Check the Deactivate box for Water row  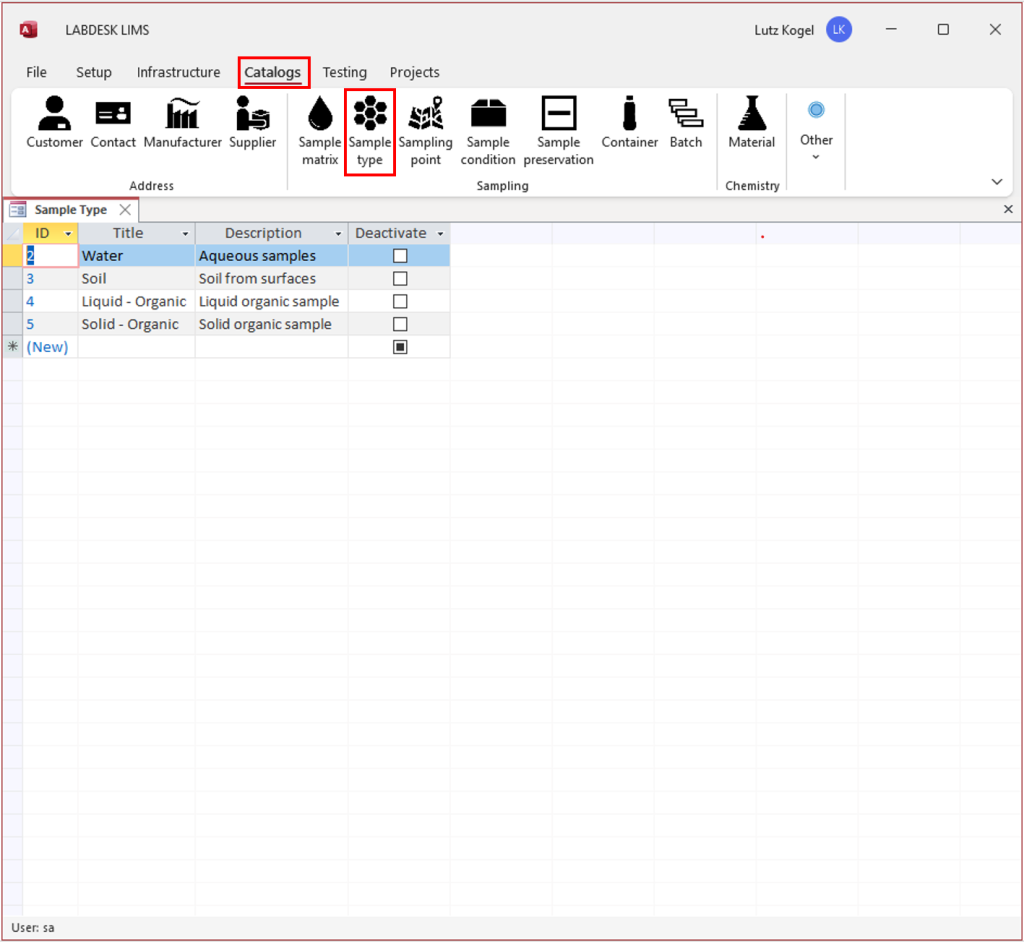pyautogui.click(x=400, y=255)
